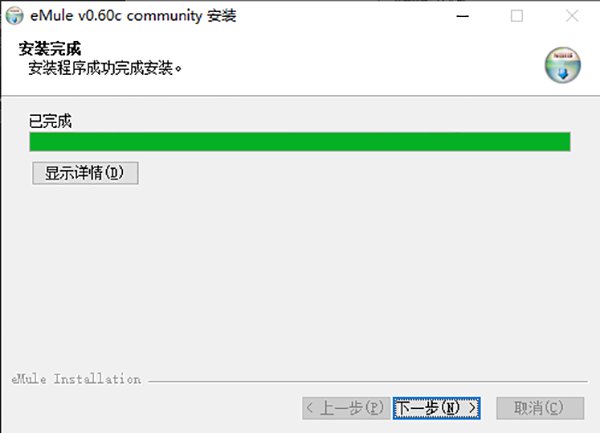The width and height of the screenshot is (600, 433).
Task: Click the 安装完成 header title
Action: point(50,49)
